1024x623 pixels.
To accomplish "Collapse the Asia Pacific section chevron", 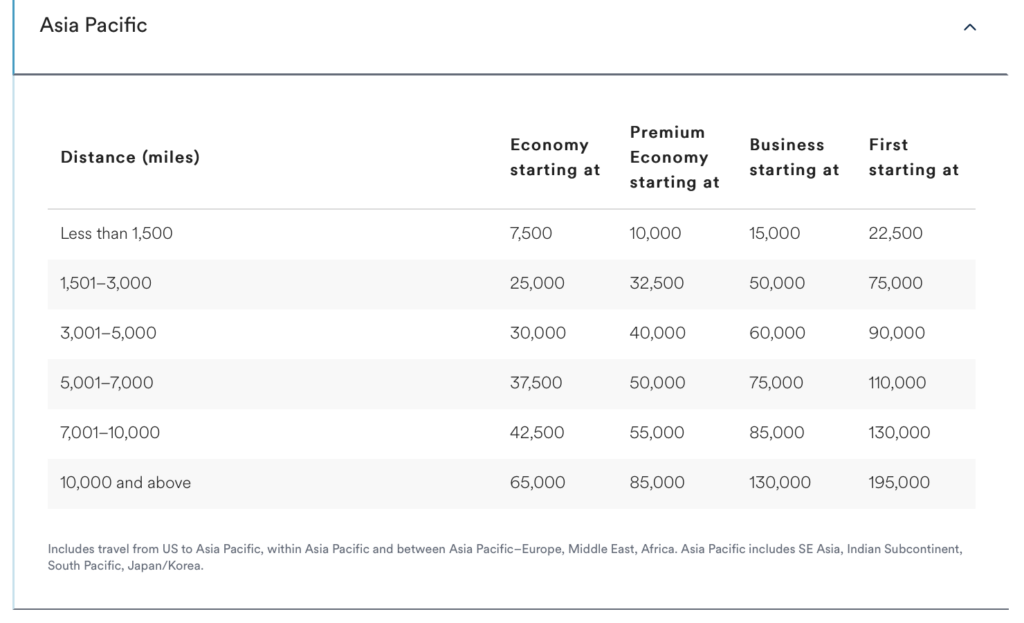I will pyautogui.click(x=968, y=27).
